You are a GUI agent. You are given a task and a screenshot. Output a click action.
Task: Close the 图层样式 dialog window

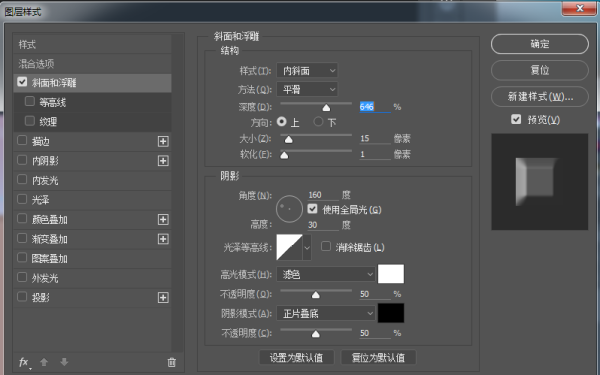click(x=579, y=8)
